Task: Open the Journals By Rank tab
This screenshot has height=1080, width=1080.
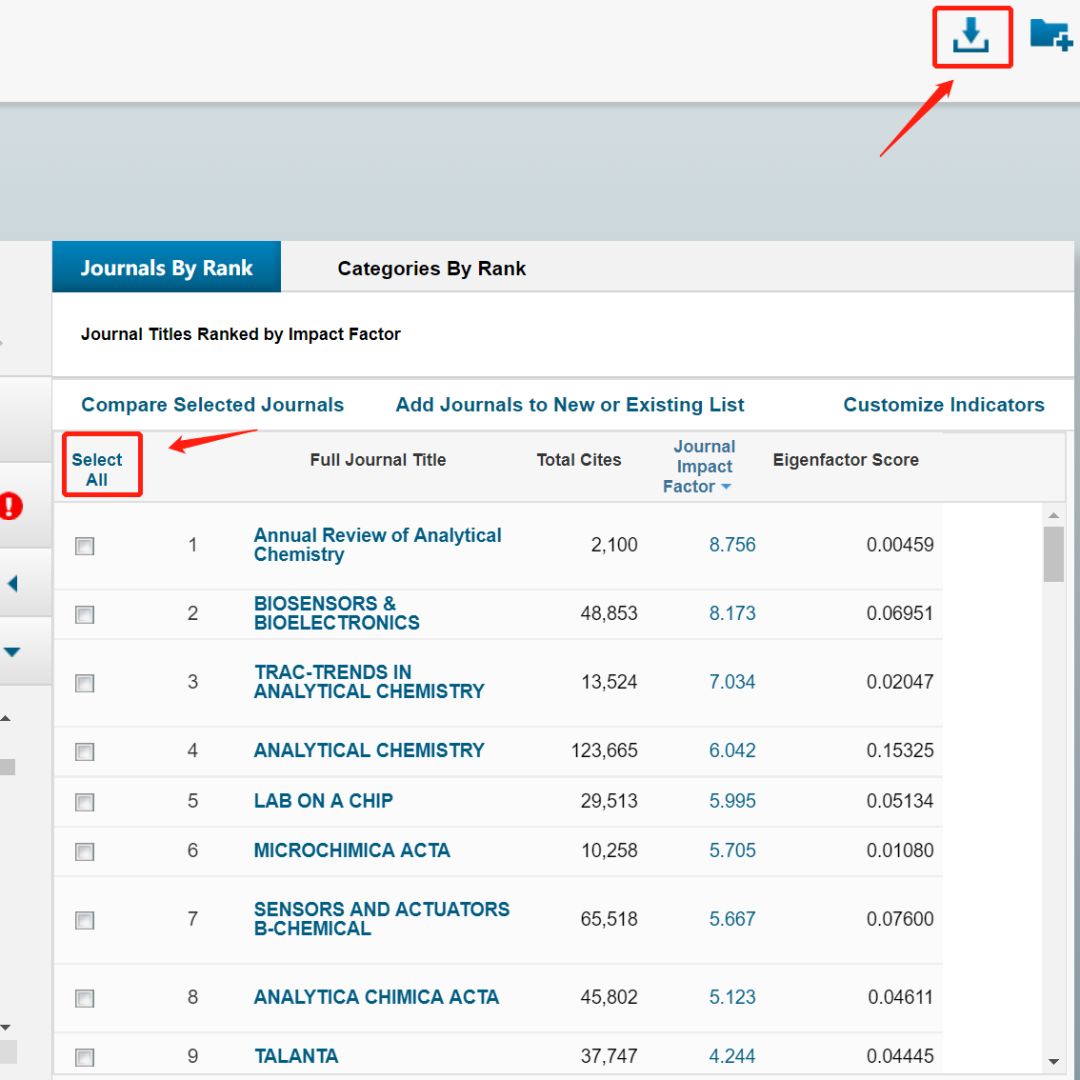Action: click(x=166, y=268)
